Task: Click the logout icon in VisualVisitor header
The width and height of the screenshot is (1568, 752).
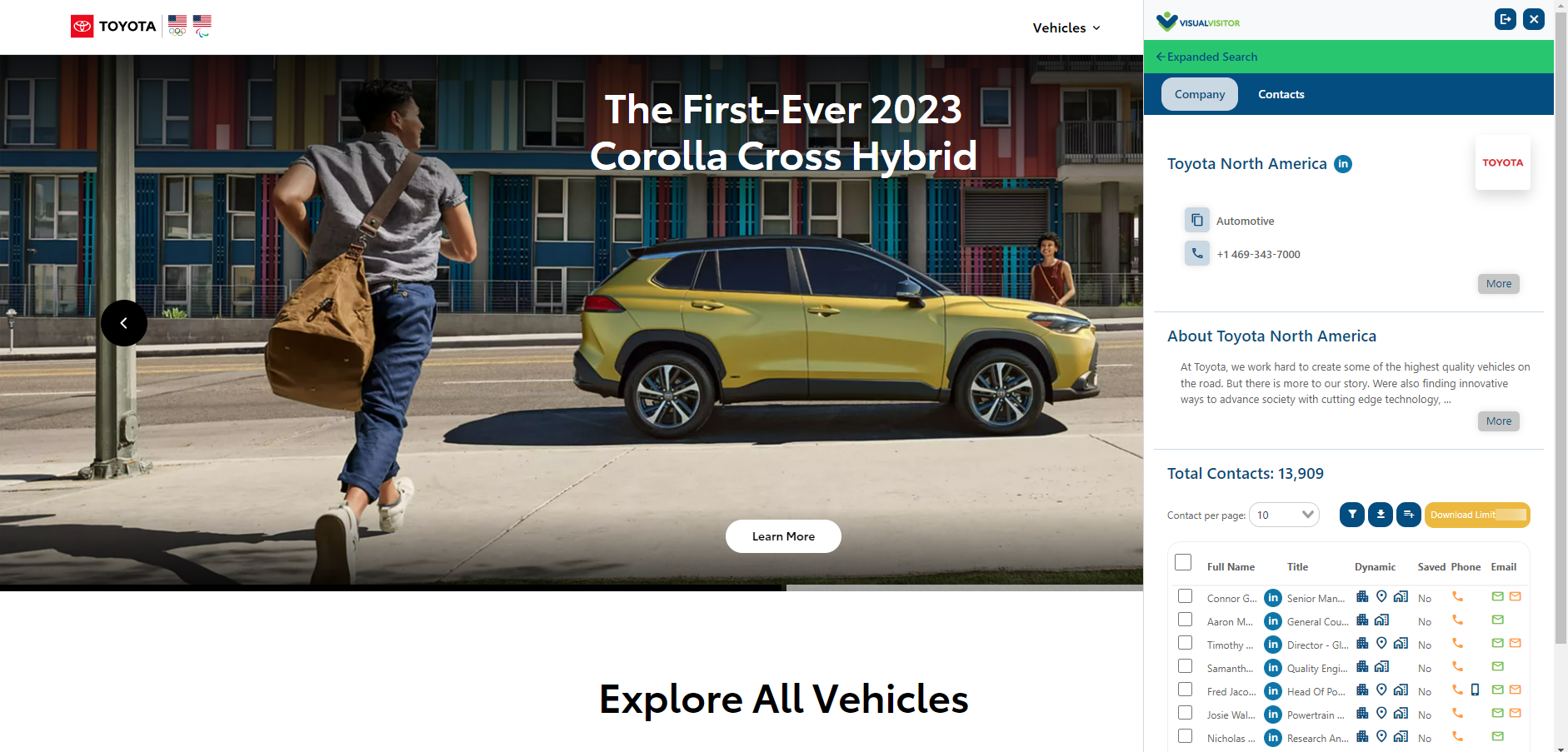Action: pos(1506,19)
